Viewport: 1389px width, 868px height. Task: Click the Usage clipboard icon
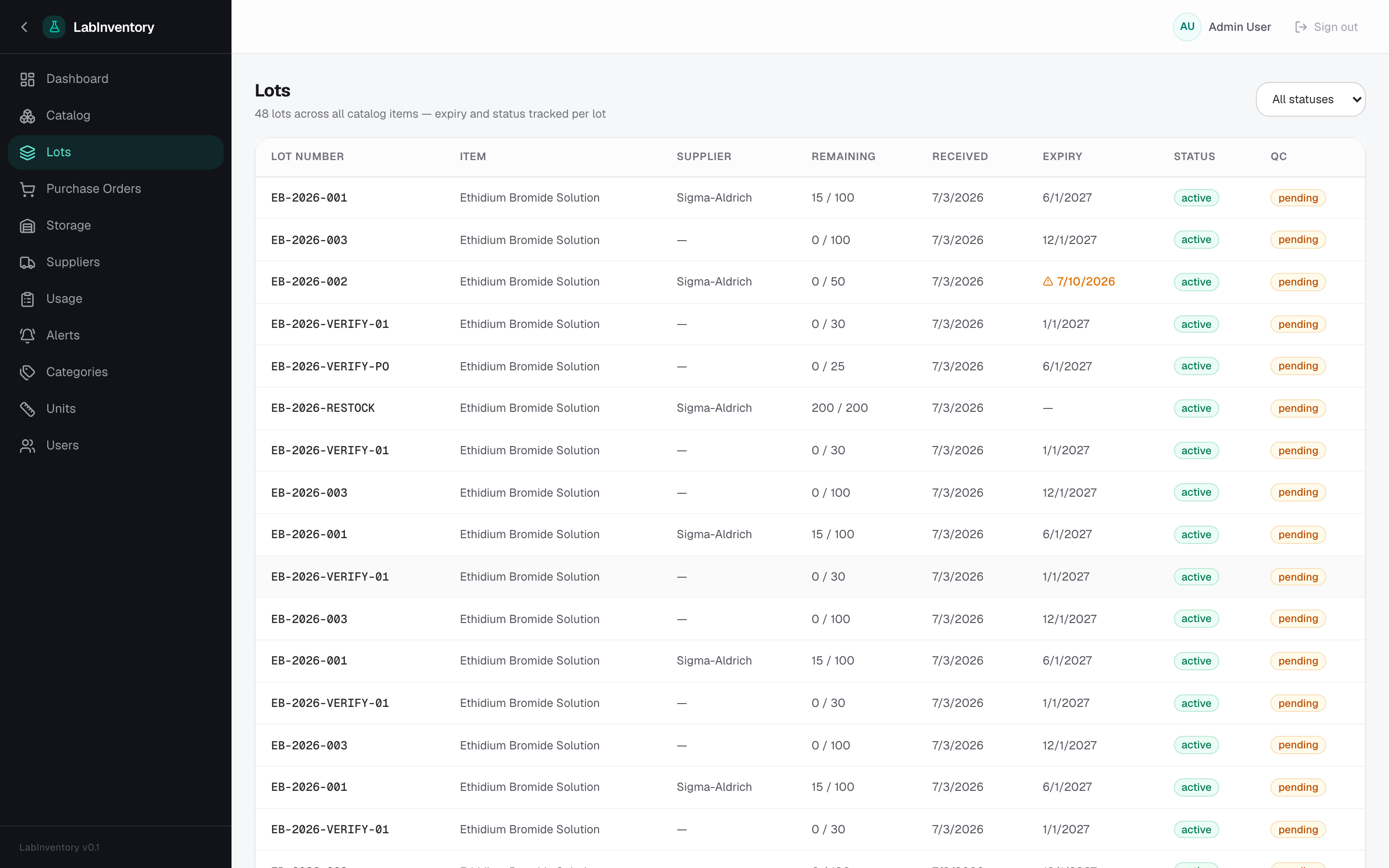[27, 299]
